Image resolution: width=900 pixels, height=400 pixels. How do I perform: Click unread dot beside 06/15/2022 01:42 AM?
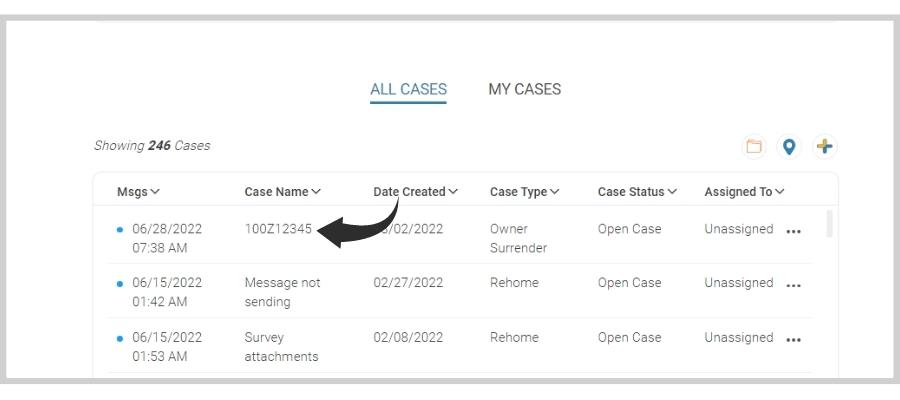click(x=121, y=284)
